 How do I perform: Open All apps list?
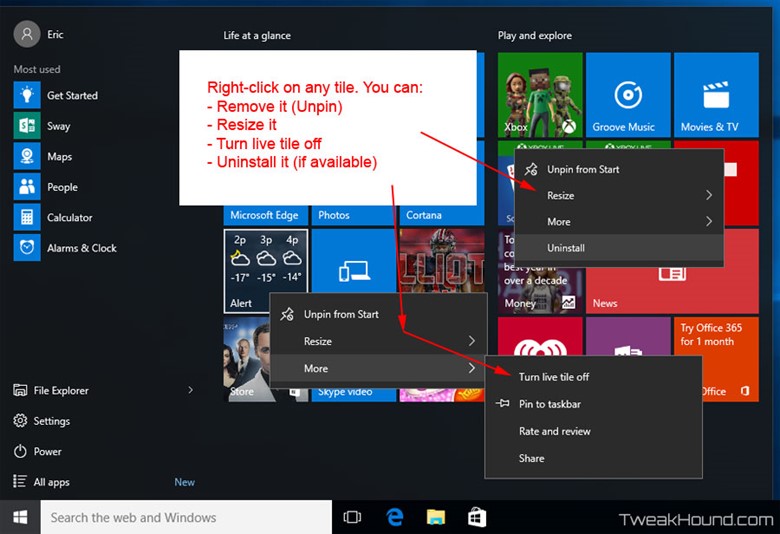(51, 482)
